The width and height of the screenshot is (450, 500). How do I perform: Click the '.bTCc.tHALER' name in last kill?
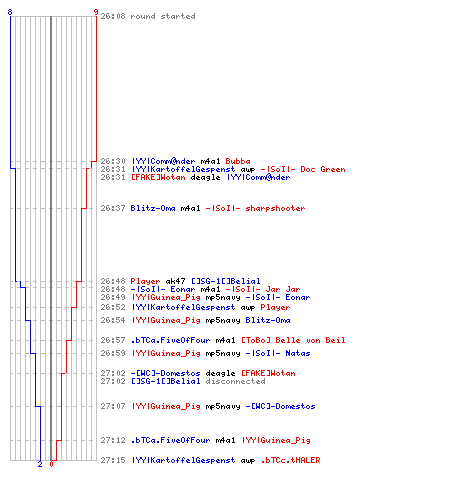point(290,460)
